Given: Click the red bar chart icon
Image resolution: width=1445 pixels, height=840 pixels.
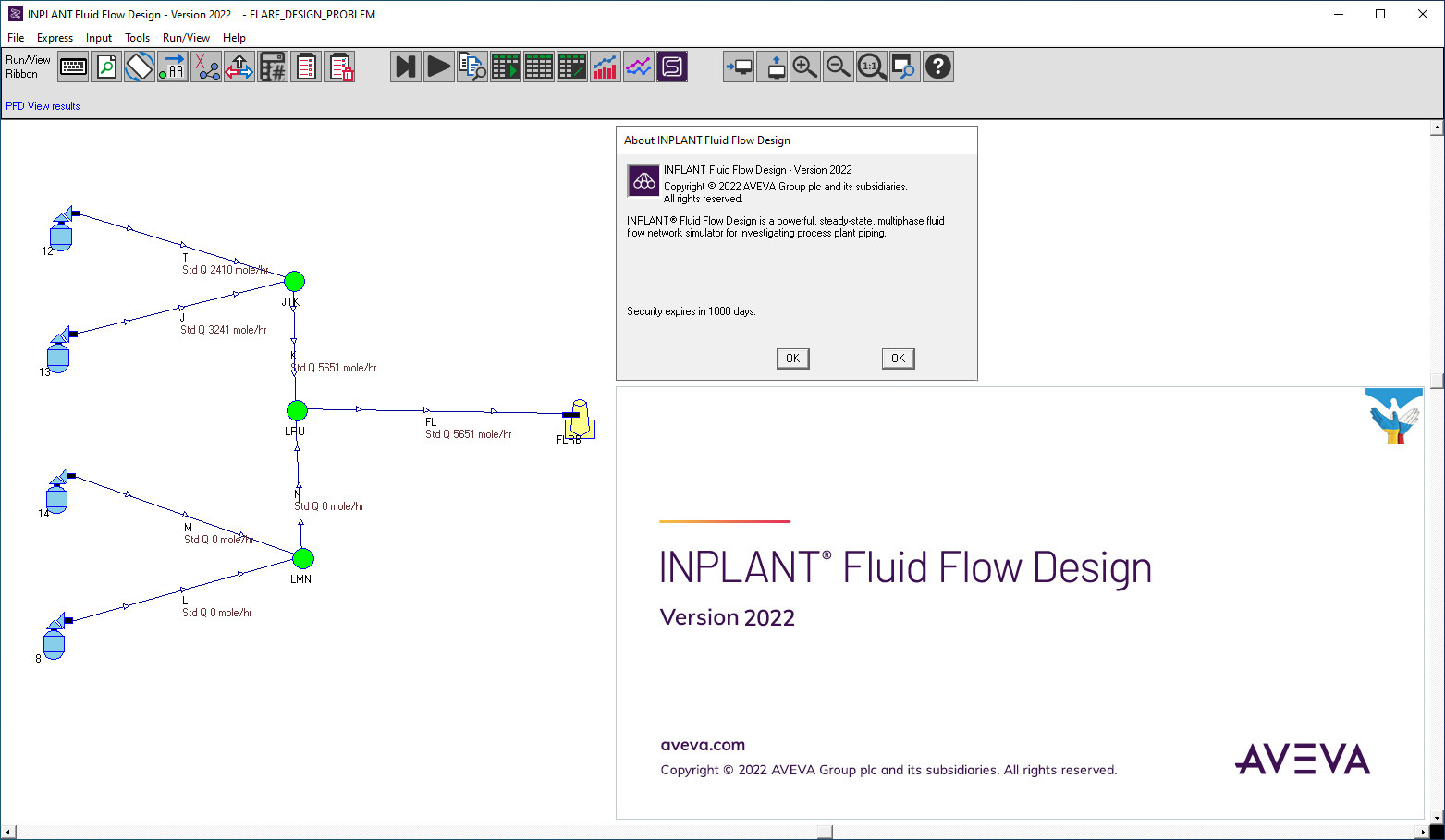Looking at the screenshot, I should [x=606, y=67].
